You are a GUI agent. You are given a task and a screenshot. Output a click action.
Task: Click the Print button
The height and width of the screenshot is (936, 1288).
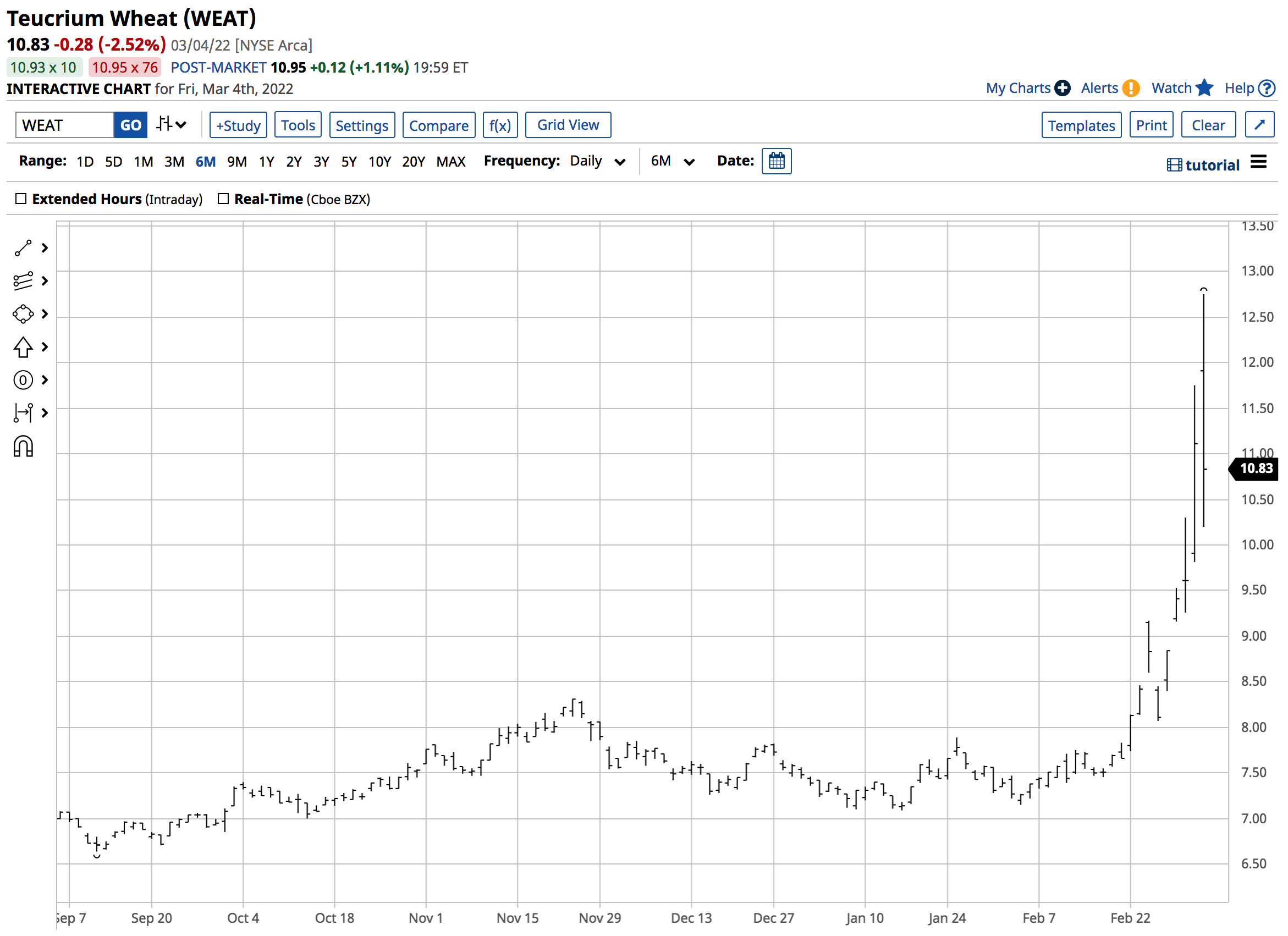[1152, 125]
